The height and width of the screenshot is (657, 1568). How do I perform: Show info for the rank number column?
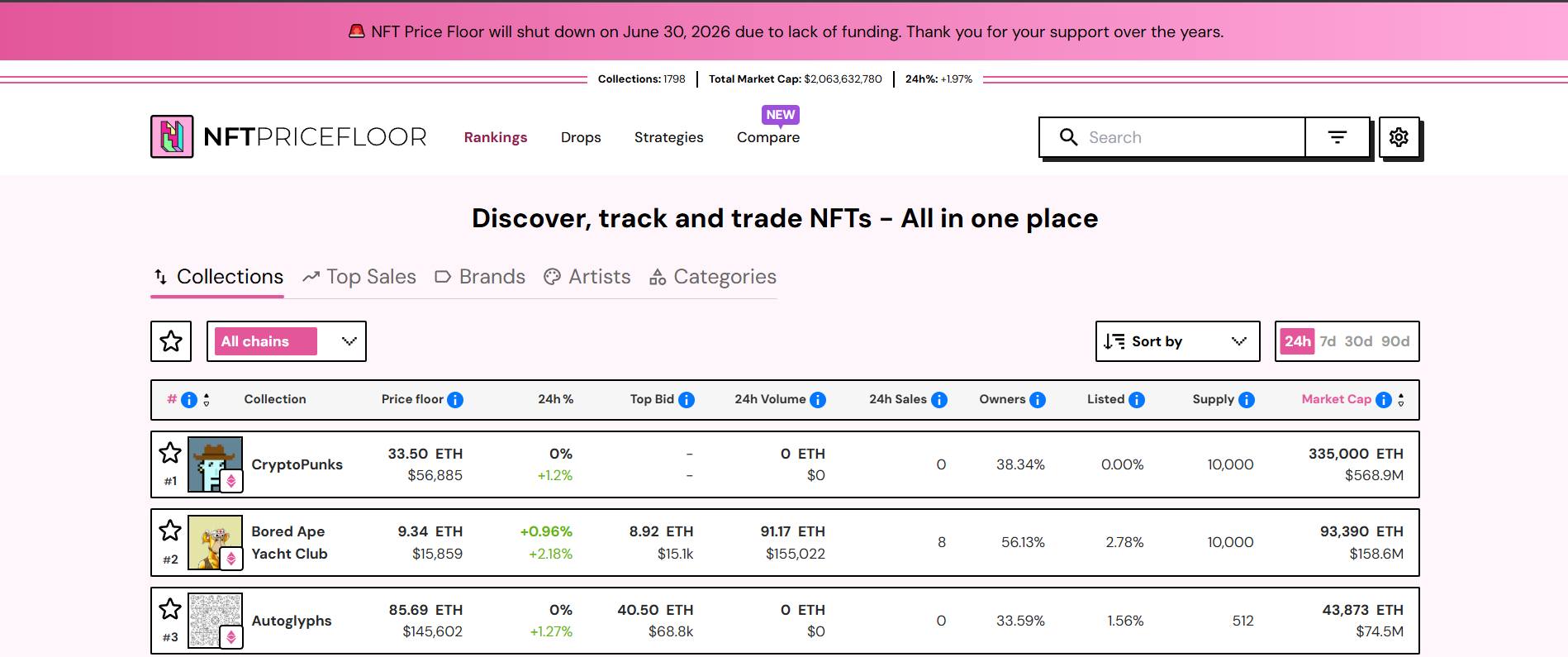(x=189, y=400)
